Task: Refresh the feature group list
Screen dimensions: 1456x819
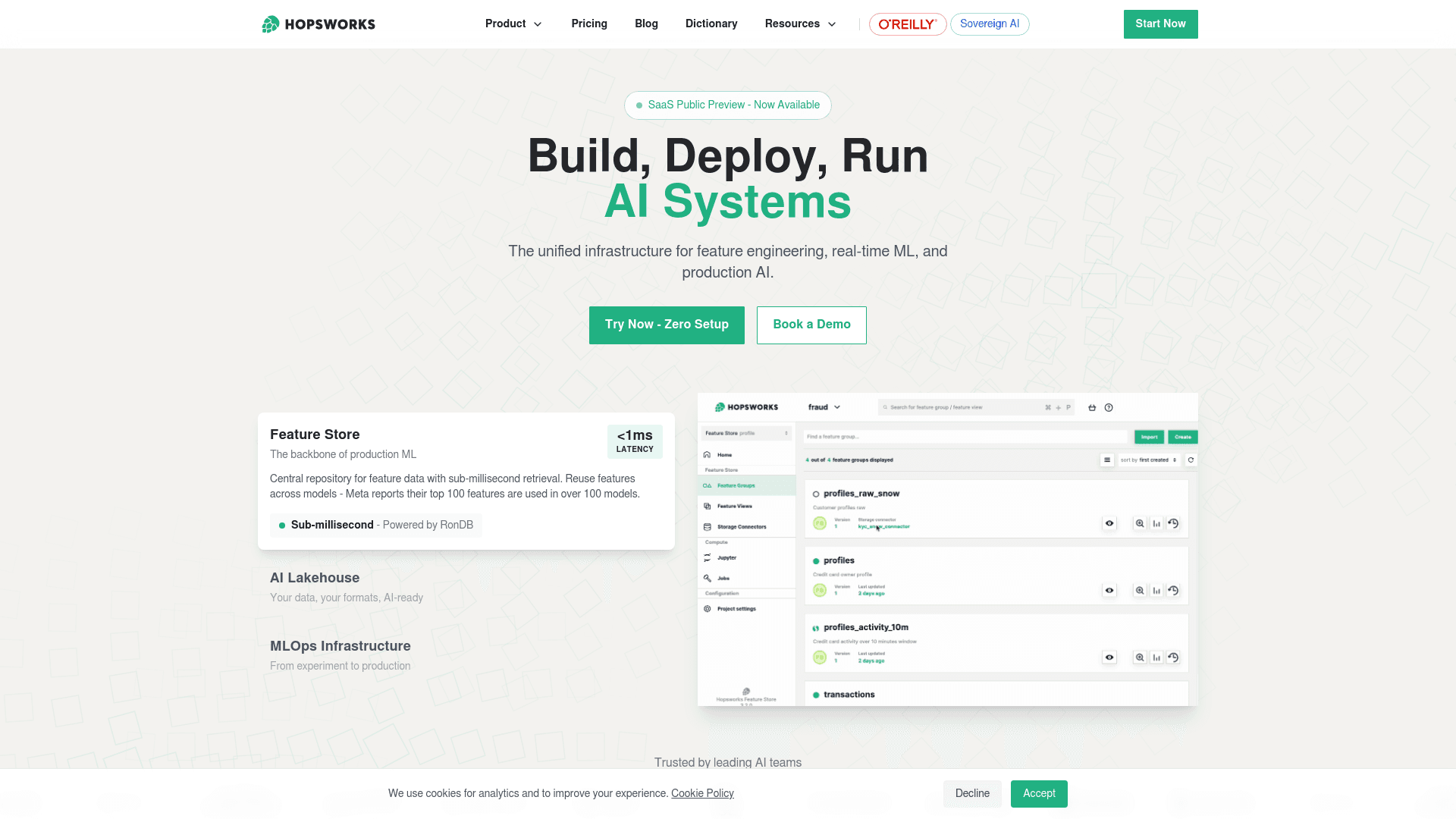Action: 1191,460
